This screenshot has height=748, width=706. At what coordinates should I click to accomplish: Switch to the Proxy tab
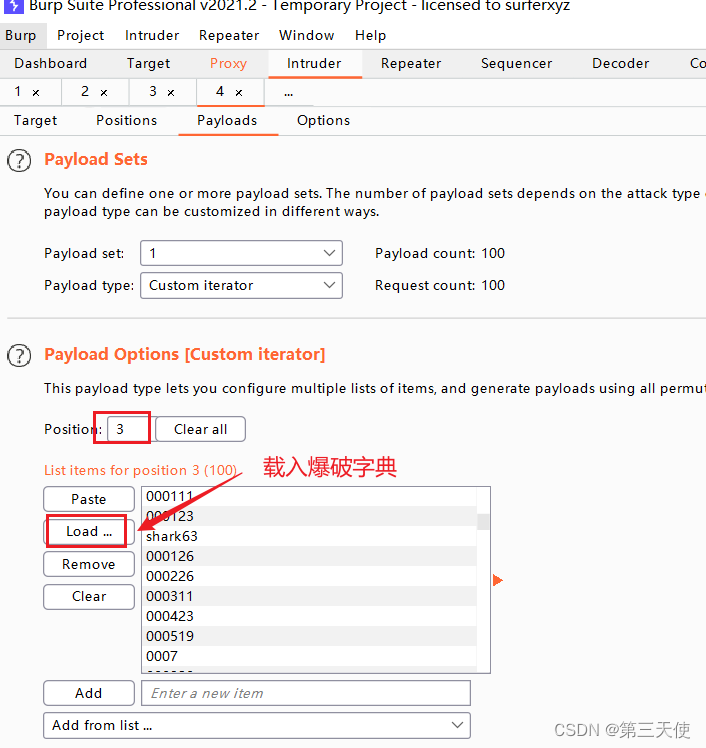pos(228,63)
